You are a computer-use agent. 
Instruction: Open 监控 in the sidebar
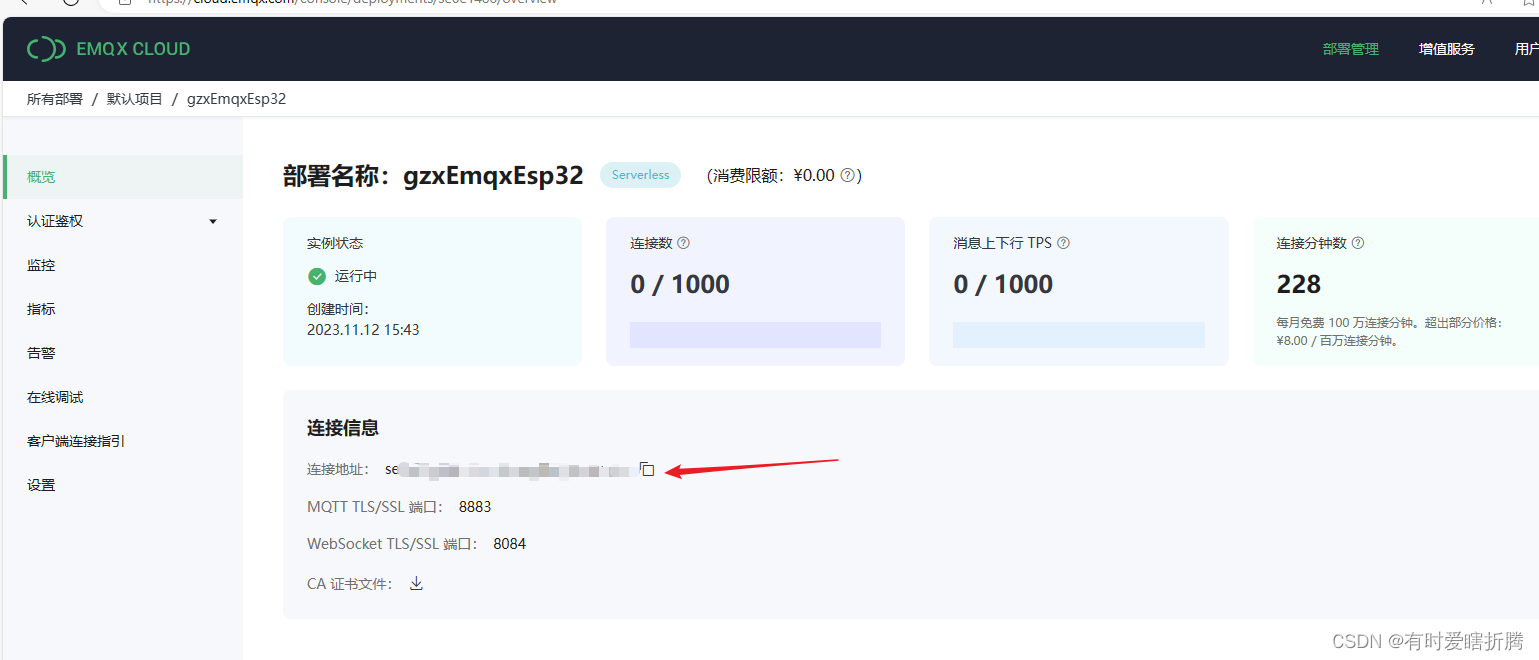point(123,265)
